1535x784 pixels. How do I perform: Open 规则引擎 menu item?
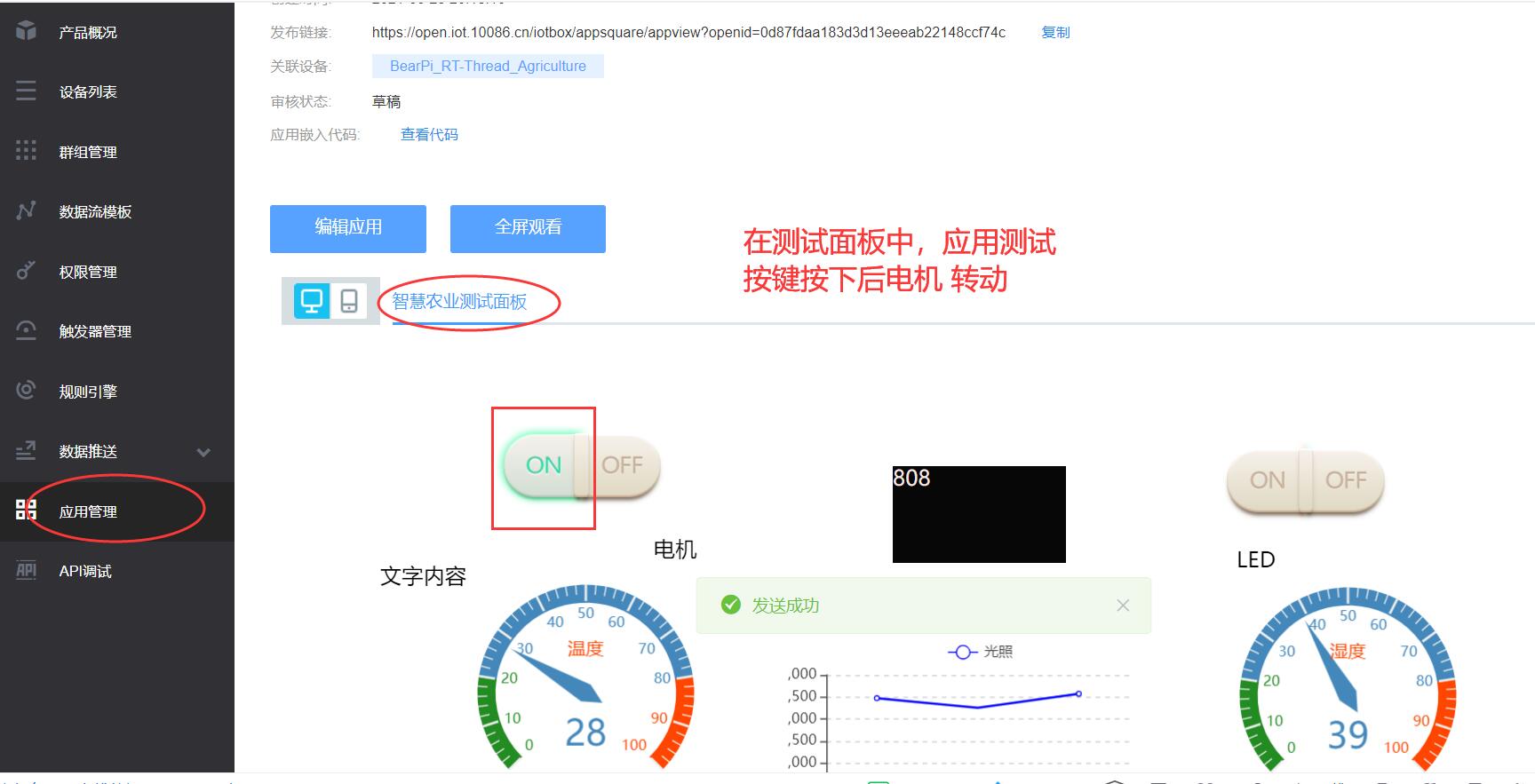117,392
